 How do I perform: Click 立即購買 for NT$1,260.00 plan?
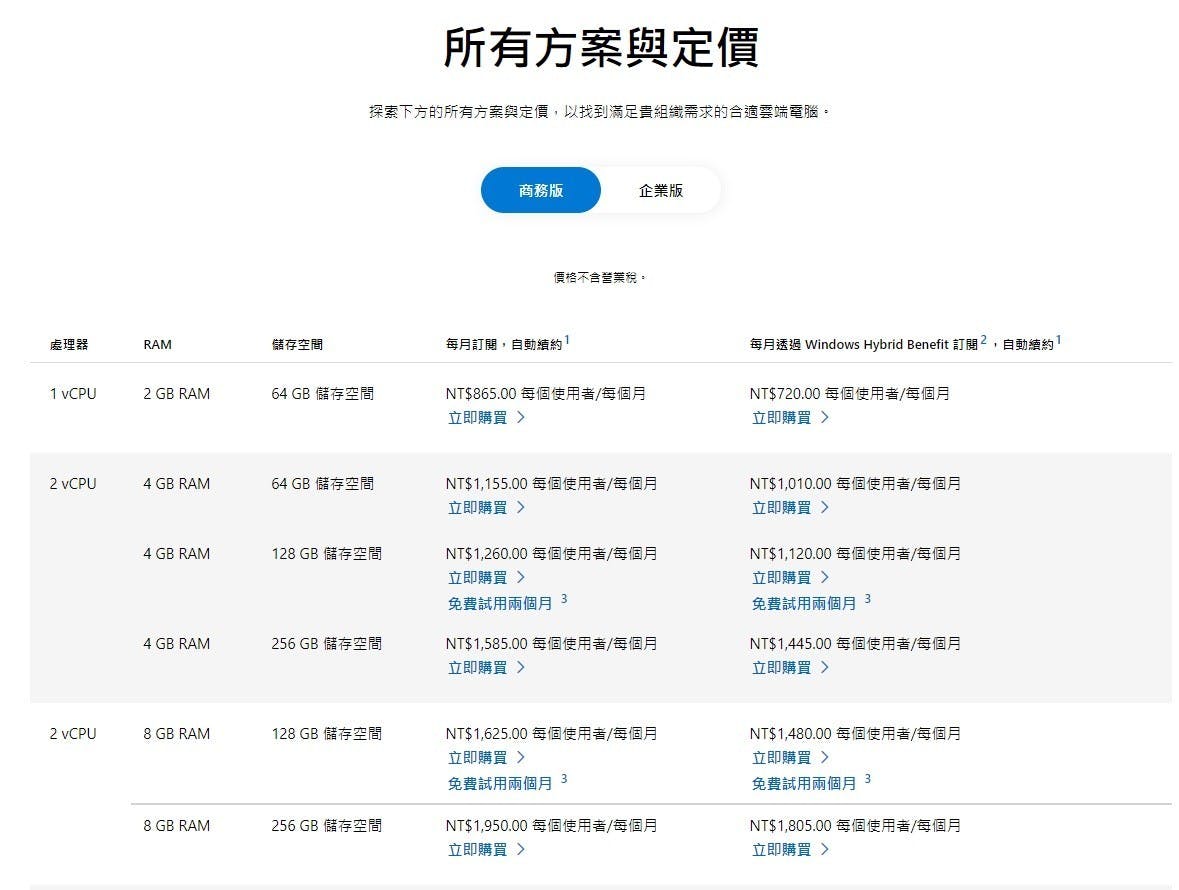coord(486,578)
